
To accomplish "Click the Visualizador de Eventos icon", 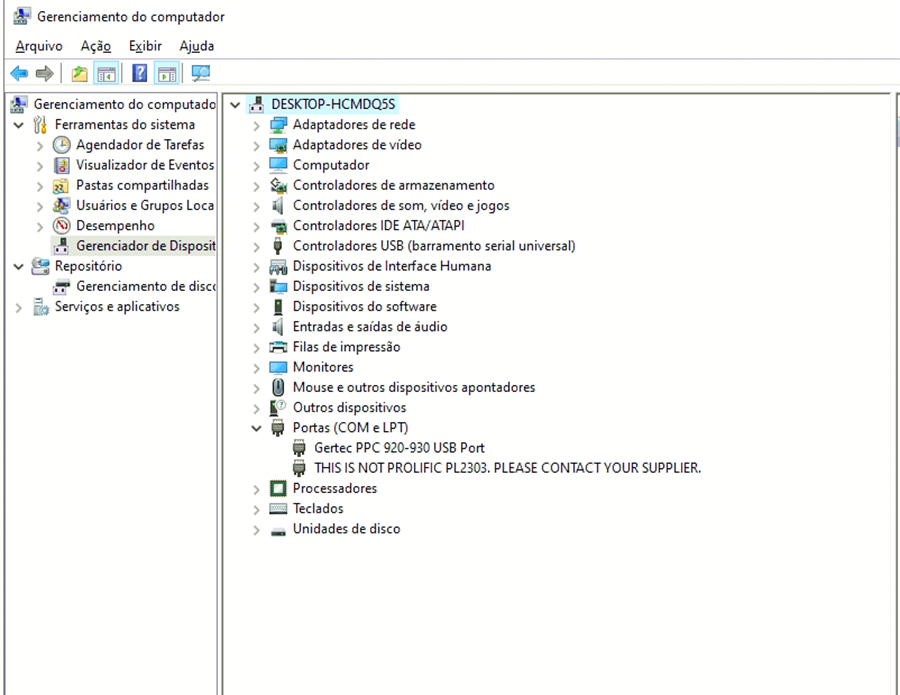I will [x=62, y=165].
